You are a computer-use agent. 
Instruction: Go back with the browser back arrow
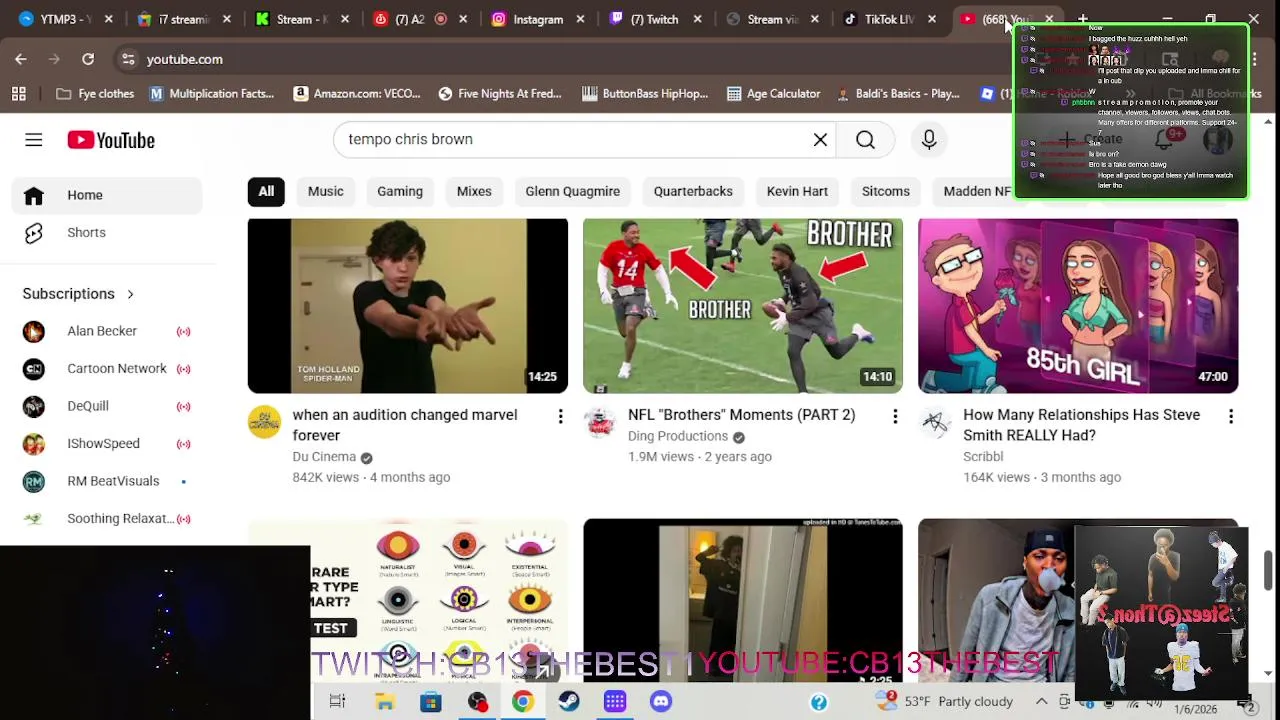tap(21, 59)
